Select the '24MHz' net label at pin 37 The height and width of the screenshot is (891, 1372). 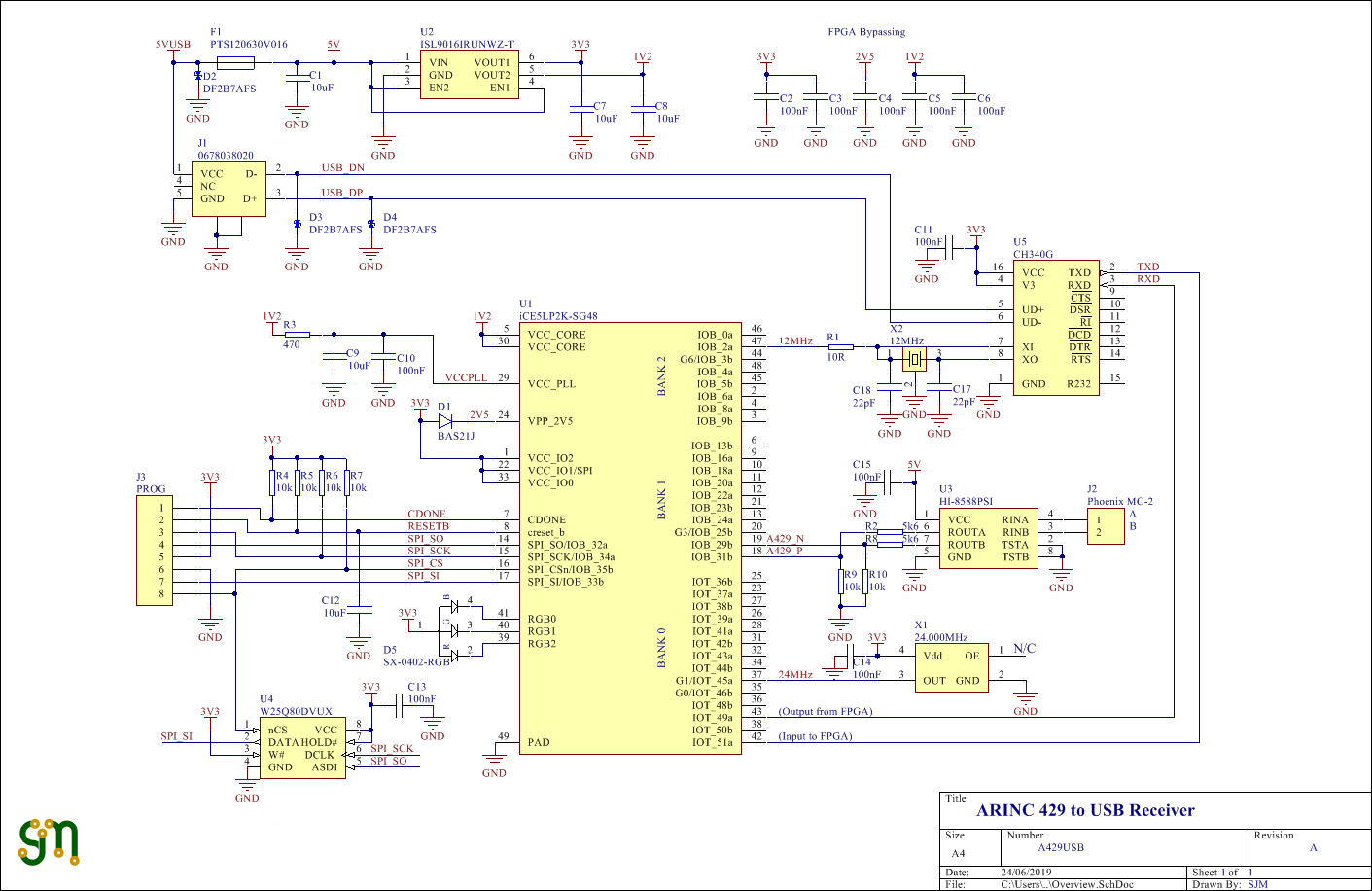point(795,674)
